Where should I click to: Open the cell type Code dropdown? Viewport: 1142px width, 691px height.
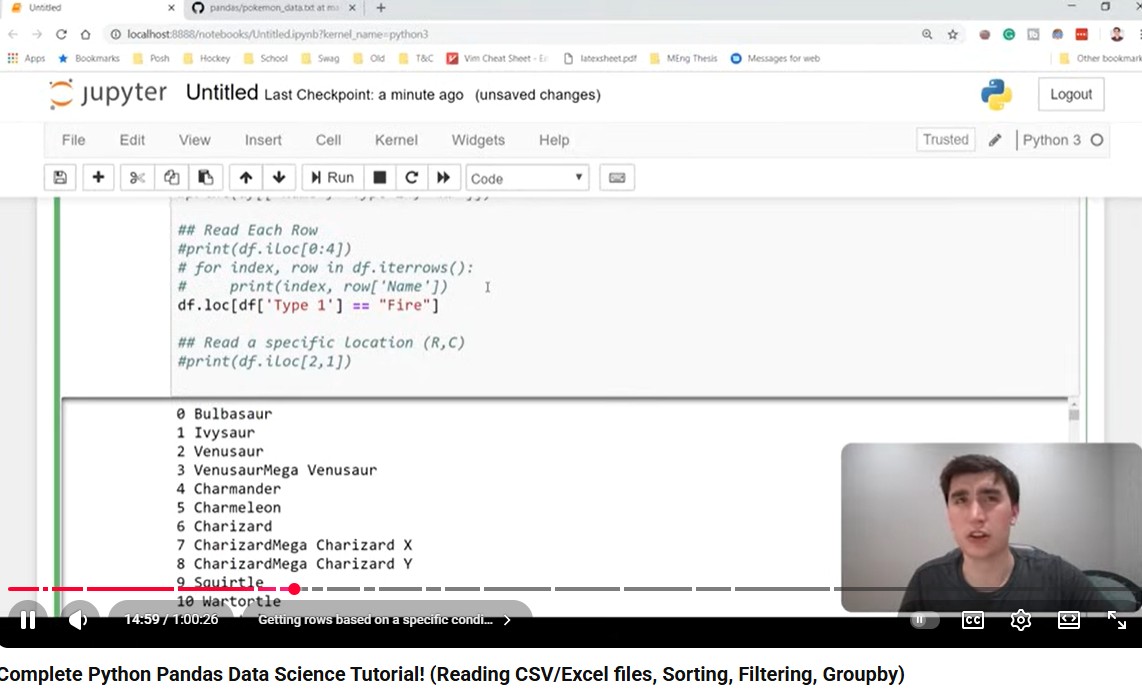527,178
